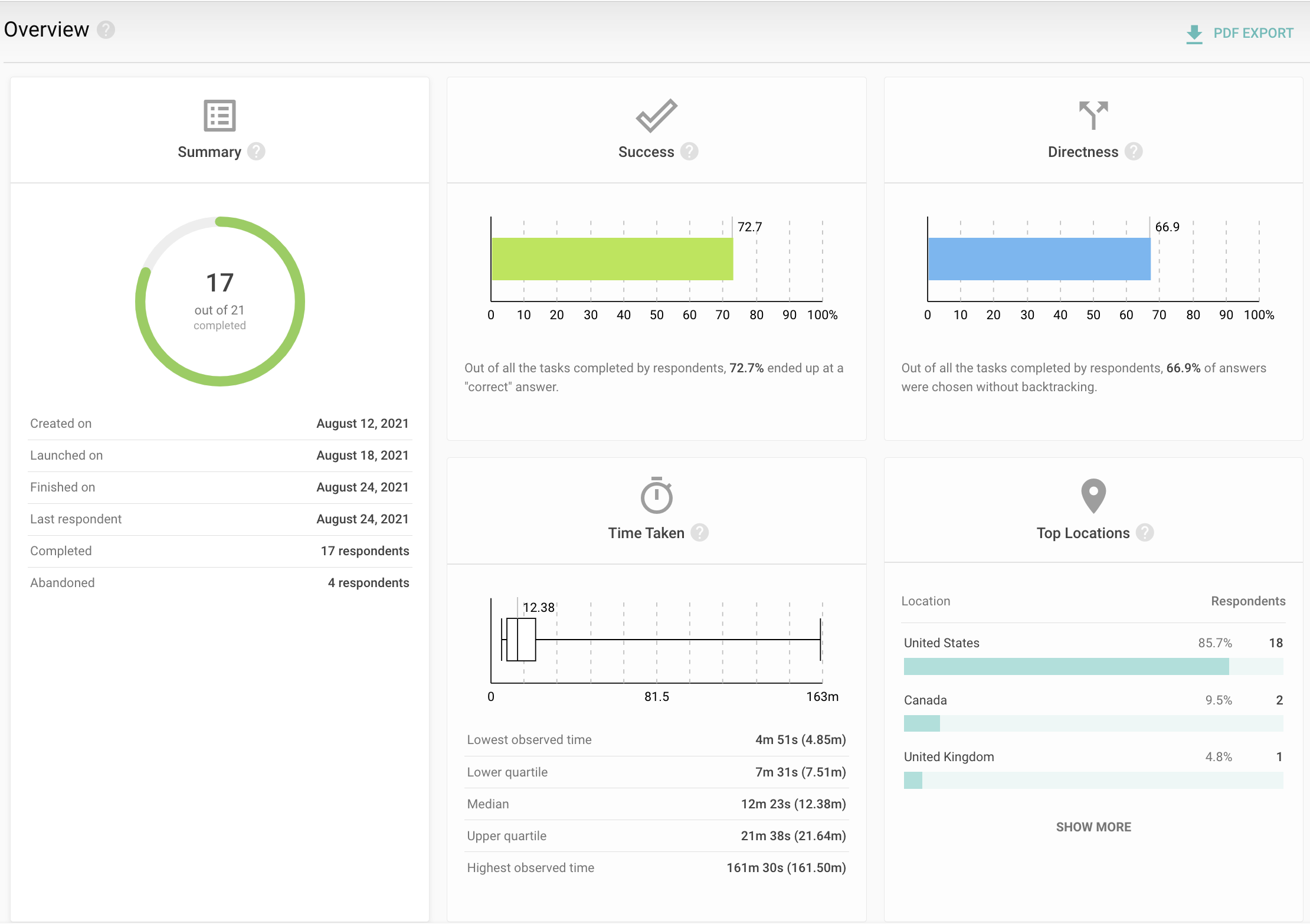Open help tooltip beside Time Taken
The image size is (1310, 924).
click(x=699, y=533)
